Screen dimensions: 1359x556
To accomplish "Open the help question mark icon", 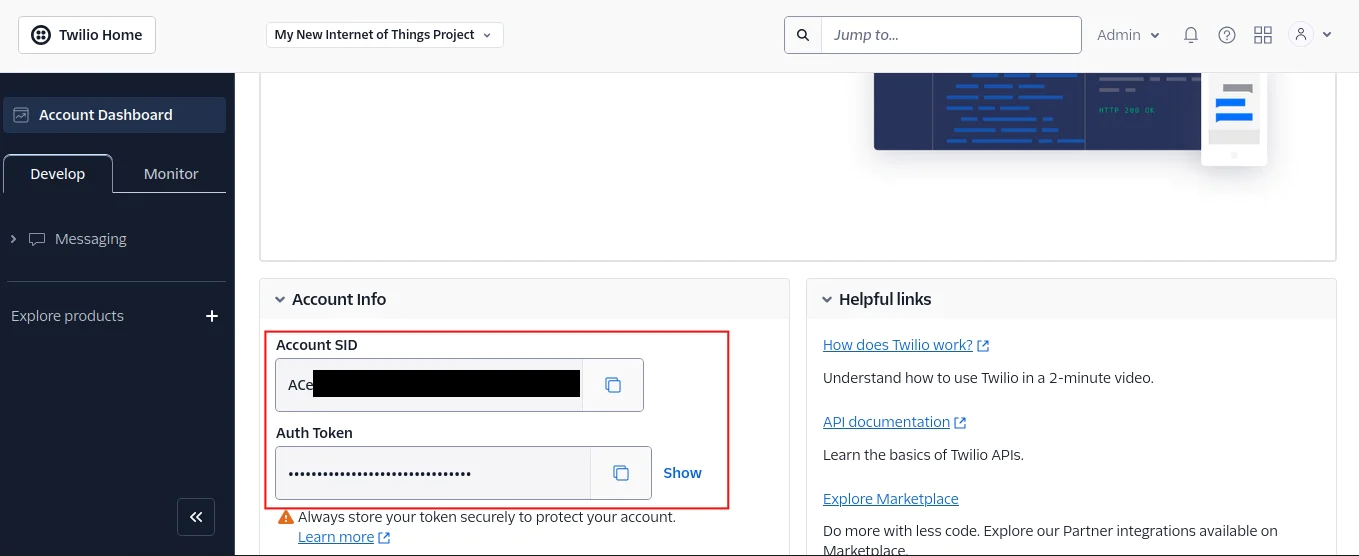I will point(1227,35).
